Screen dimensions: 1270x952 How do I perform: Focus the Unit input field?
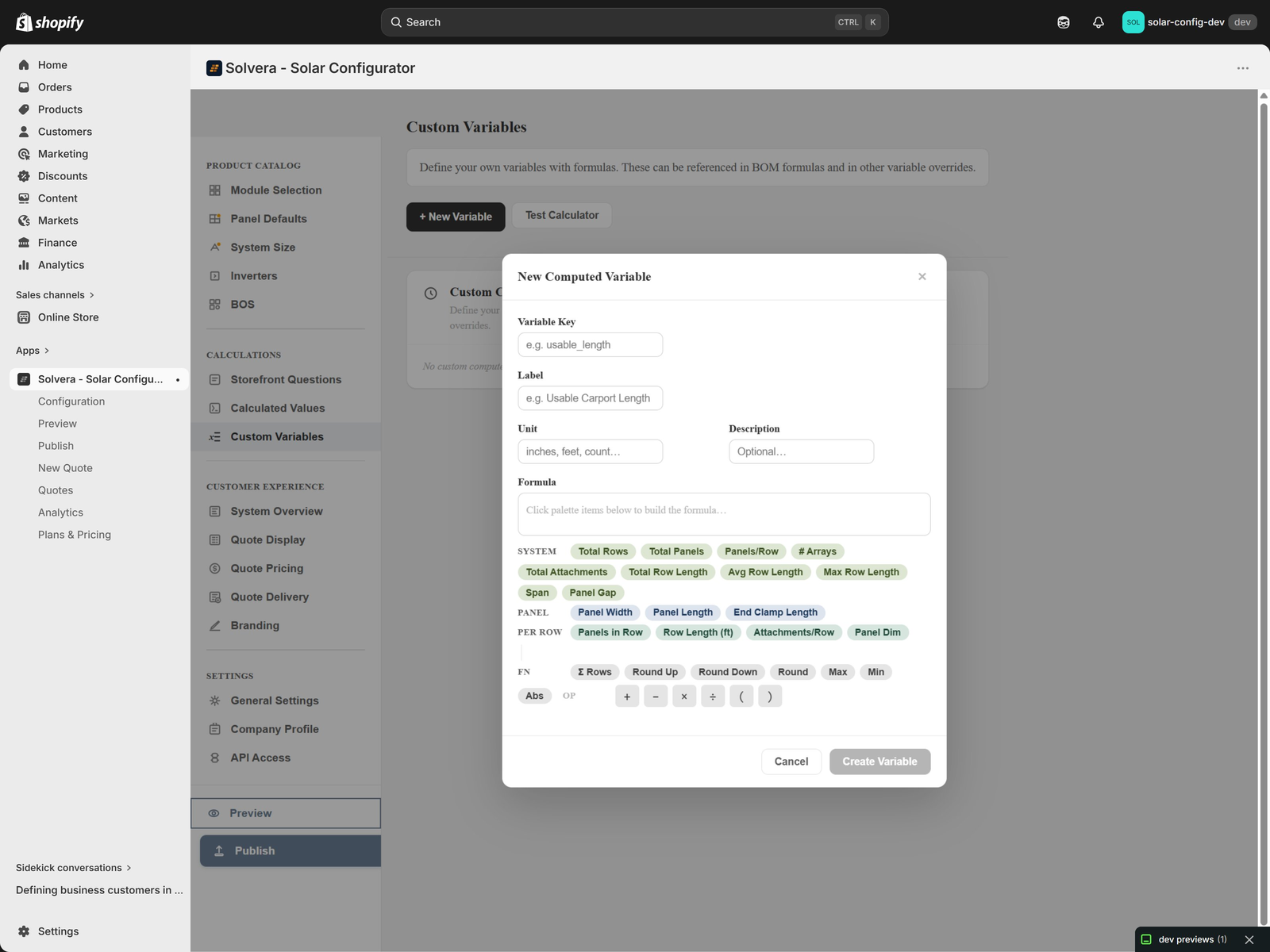pos(591,452)
